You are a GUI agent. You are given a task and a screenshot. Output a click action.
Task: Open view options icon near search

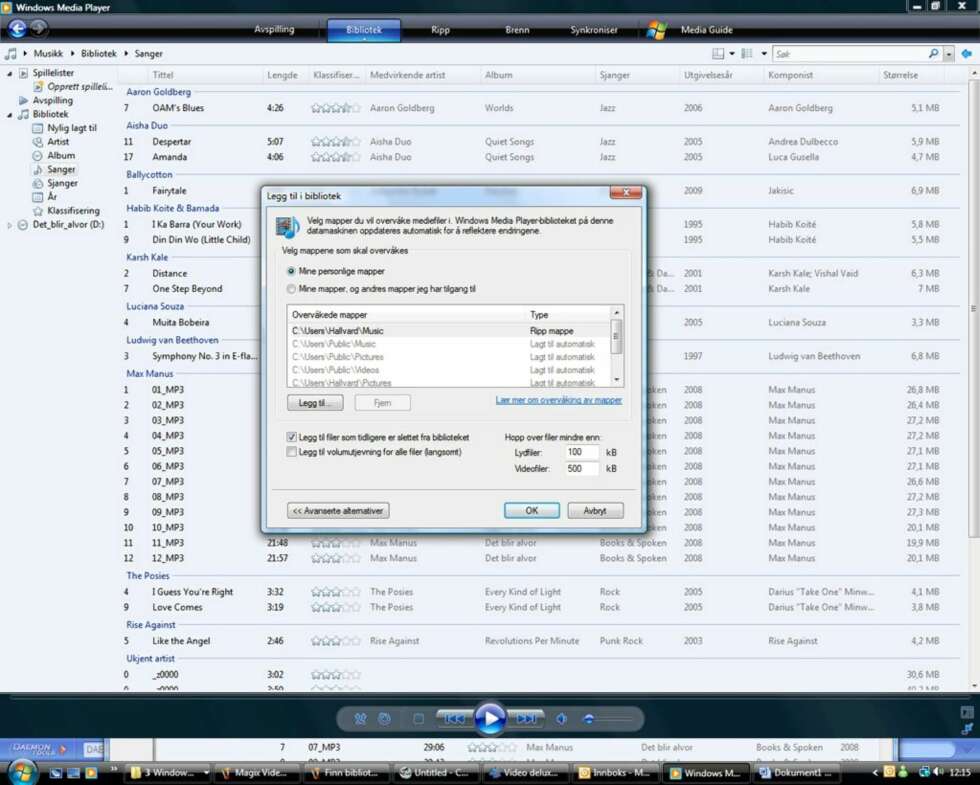pos(747,54)
